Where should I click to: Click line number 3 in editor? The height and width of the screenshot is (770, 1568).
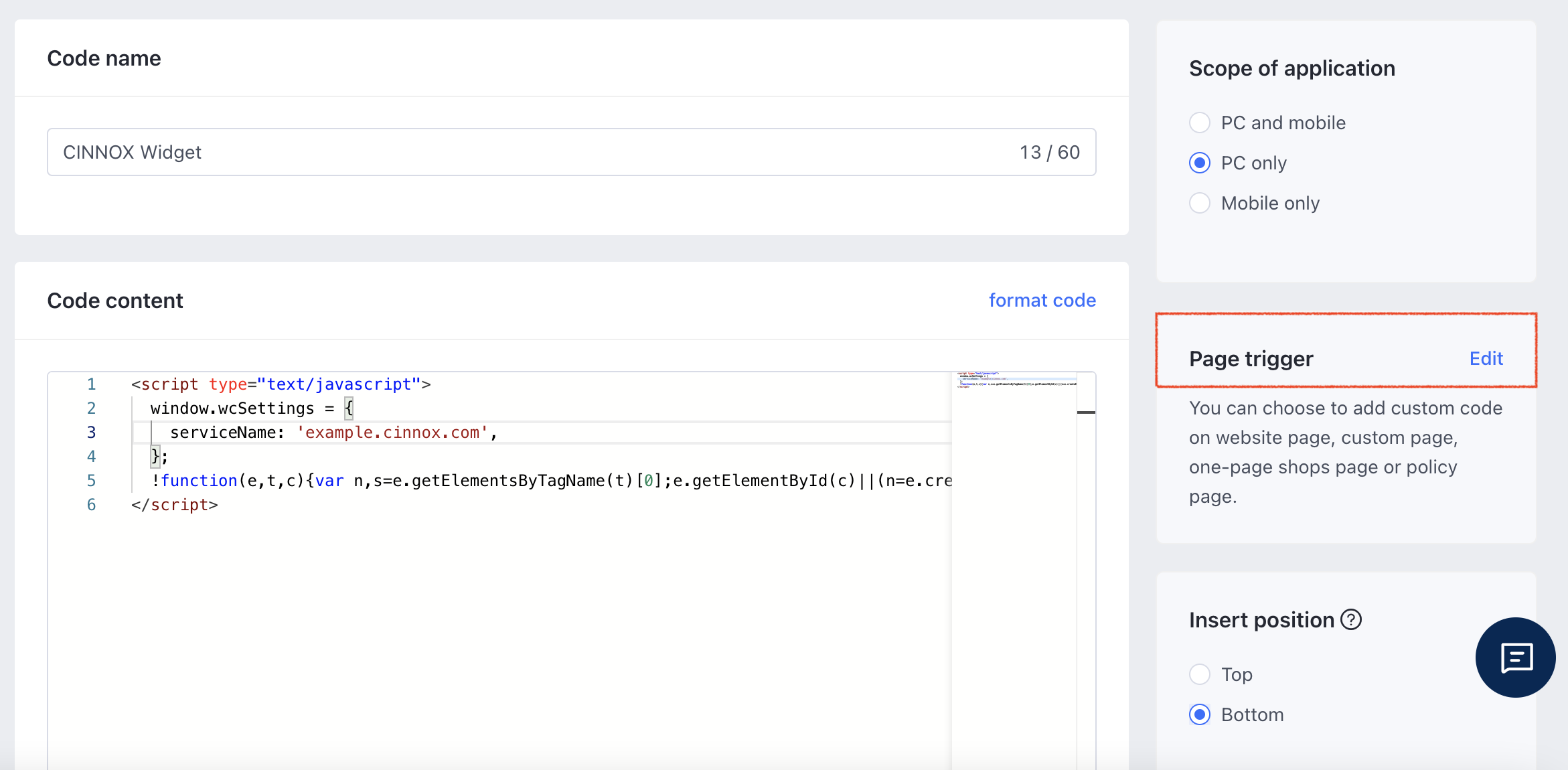tap(91, 433)
